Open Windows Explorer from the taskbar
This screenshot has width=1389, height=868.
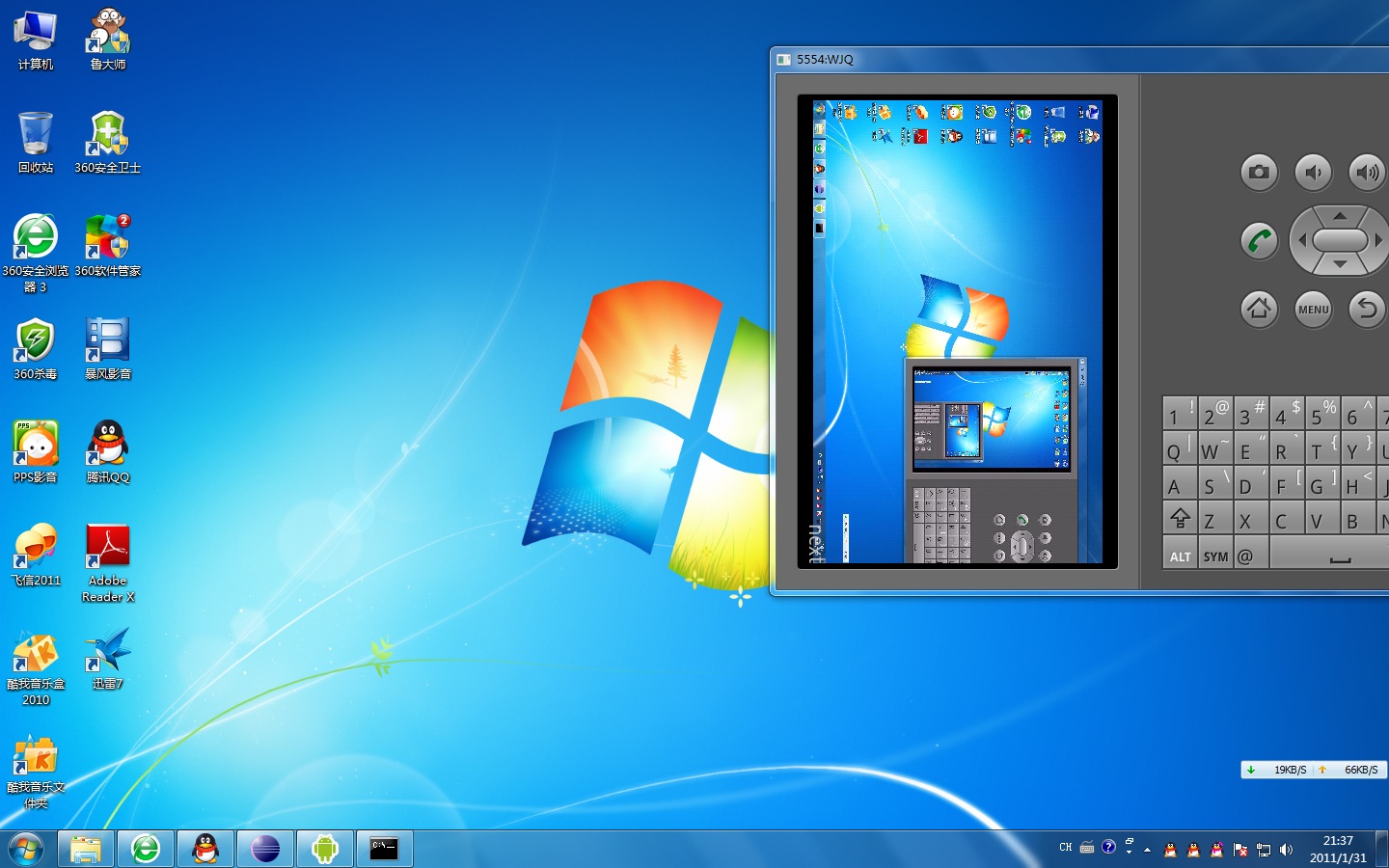pyautogui.click(x=86, y=849)
